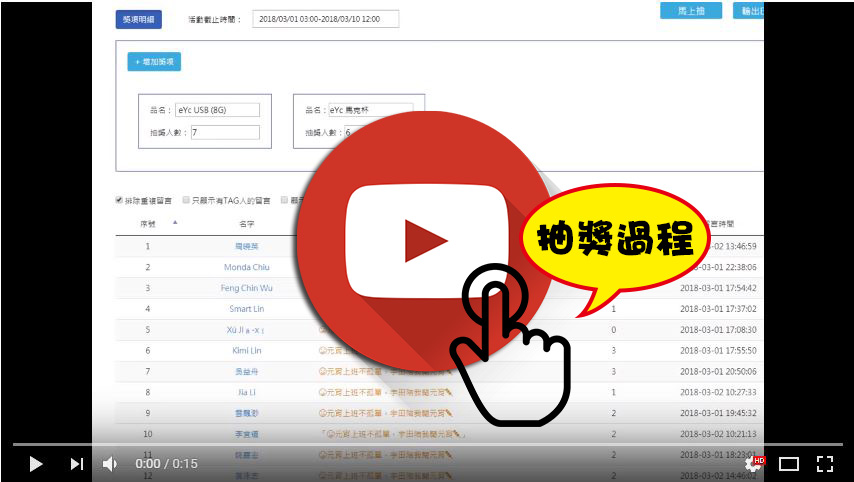The width and height of the screenshot is (854, 482).
Task: Click the video progress bar
Action: pyautogui.click(x=427, y=445)
